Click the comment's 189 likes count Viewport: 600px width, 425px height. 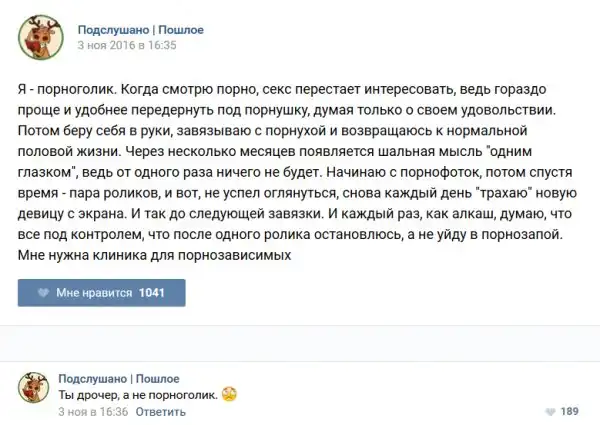click(570, 411)
